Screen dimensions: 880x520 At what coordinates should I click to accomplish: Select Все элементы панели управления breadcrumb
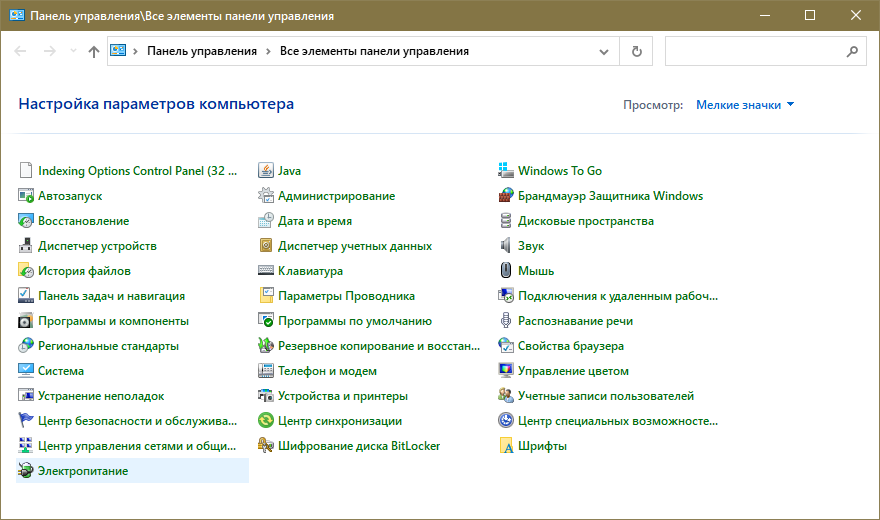(x=374, y=51)
